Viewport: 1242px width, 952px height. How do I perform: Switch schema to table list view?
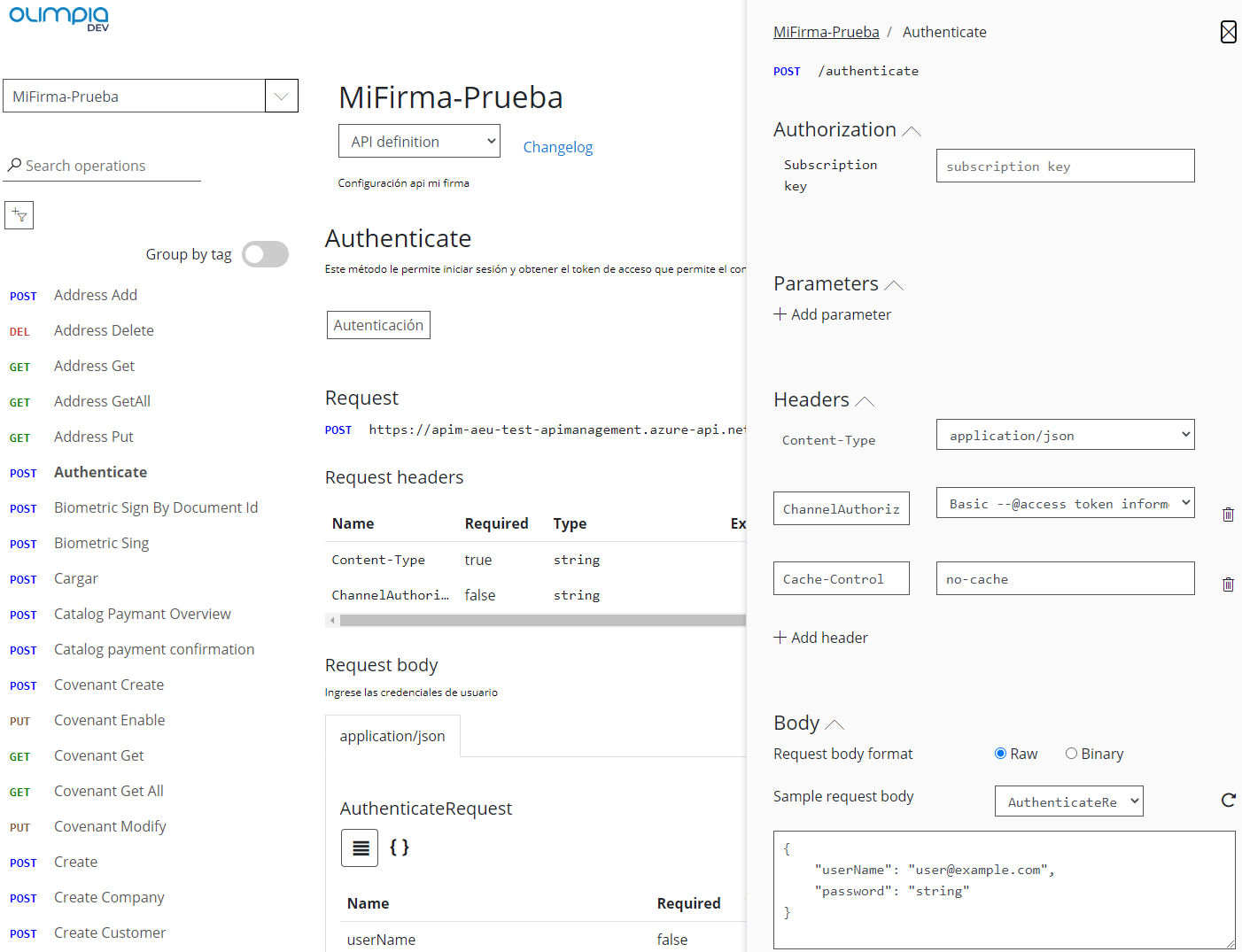(x=360, y=848)
